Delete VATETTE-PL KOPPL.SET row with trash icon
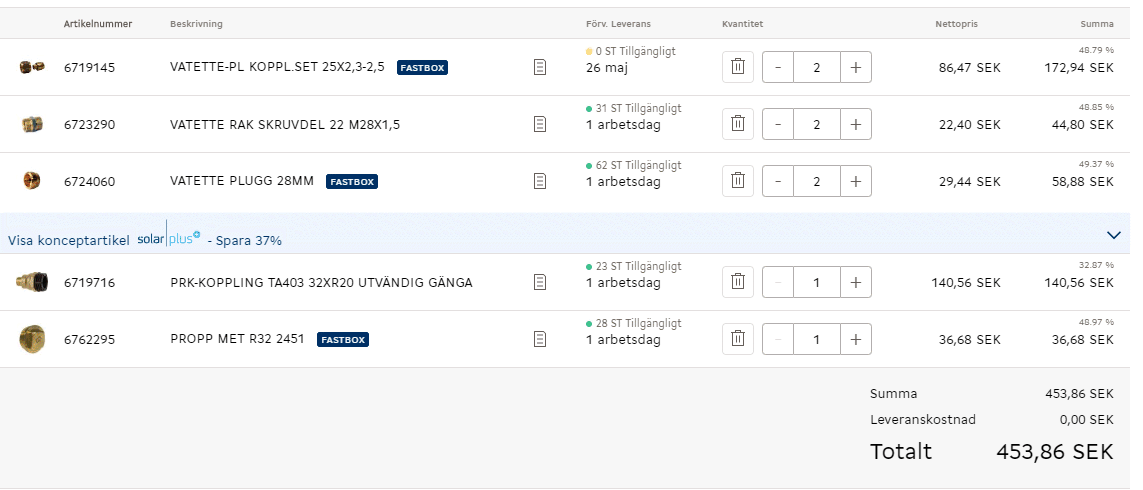The height and width of the screenshot is (490, 1143). tap(737, 67)
